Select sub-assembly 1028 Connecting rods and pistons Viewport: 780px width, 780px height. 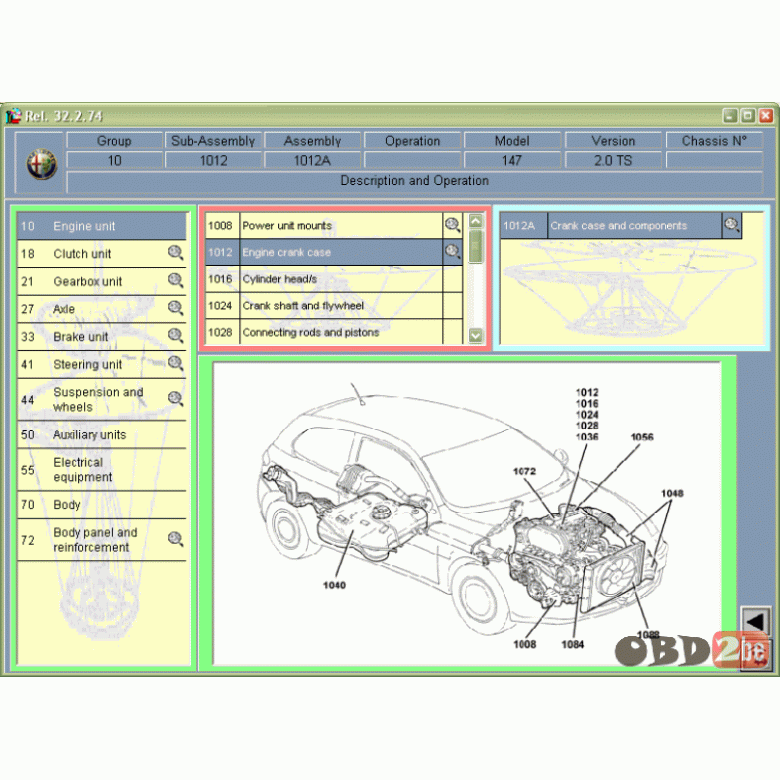tap(334, 332)
